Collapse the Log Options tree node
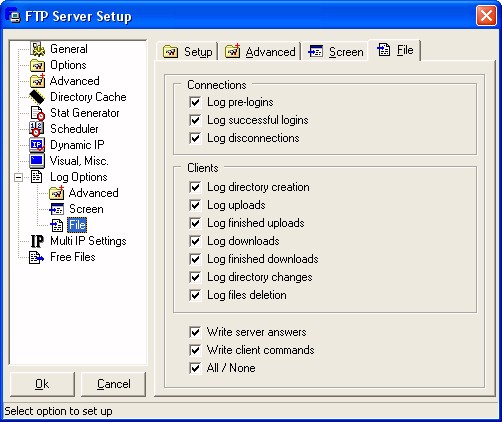The width and height of the screenshot is (502, 422). [x=19, y=177]
